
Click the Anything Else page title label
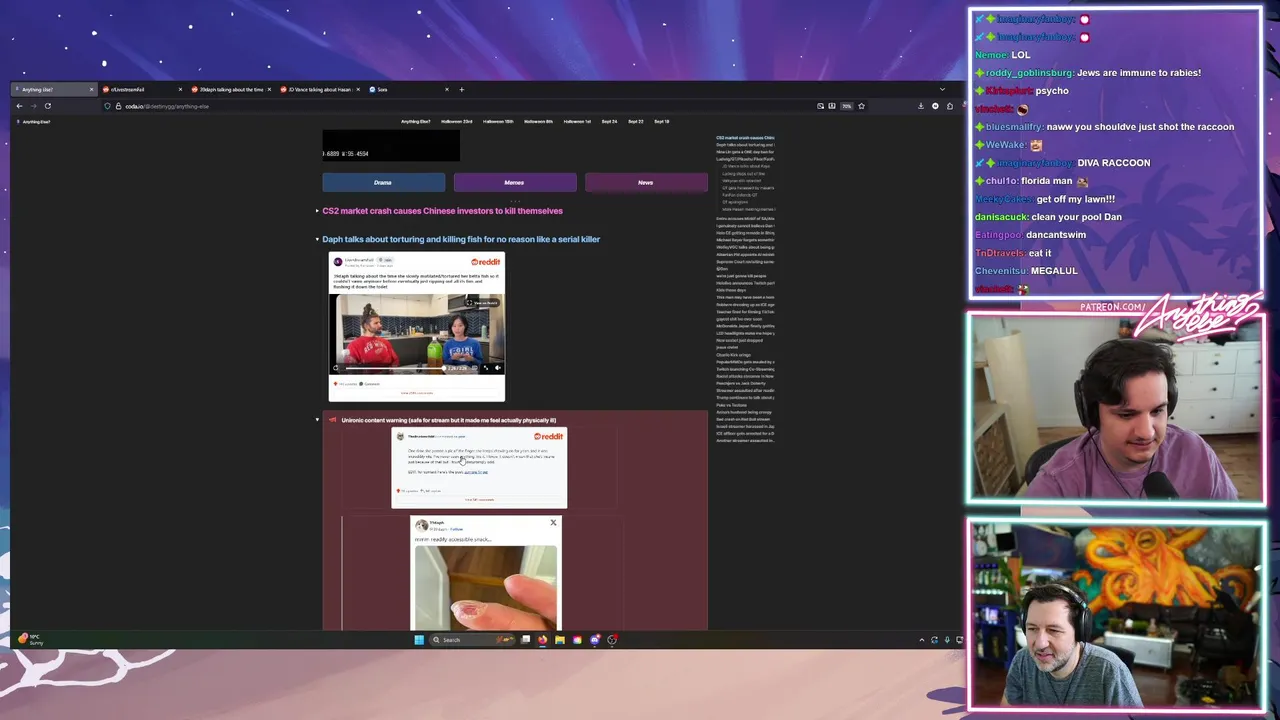tap(36, 122)
